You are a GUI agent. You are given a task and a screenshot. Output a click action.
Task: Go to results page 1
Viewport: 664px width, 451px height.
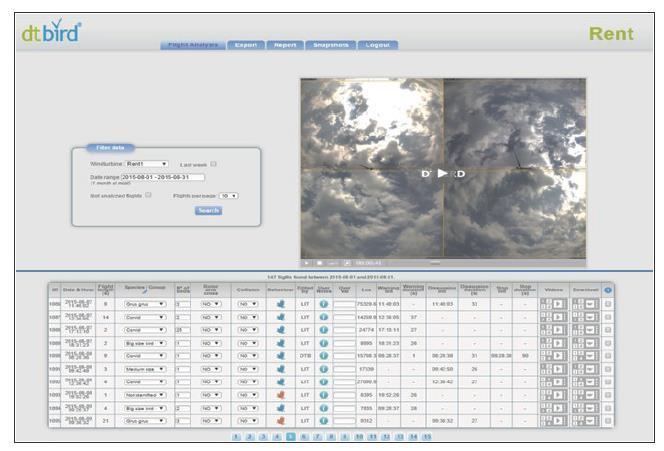pos(236,437)
